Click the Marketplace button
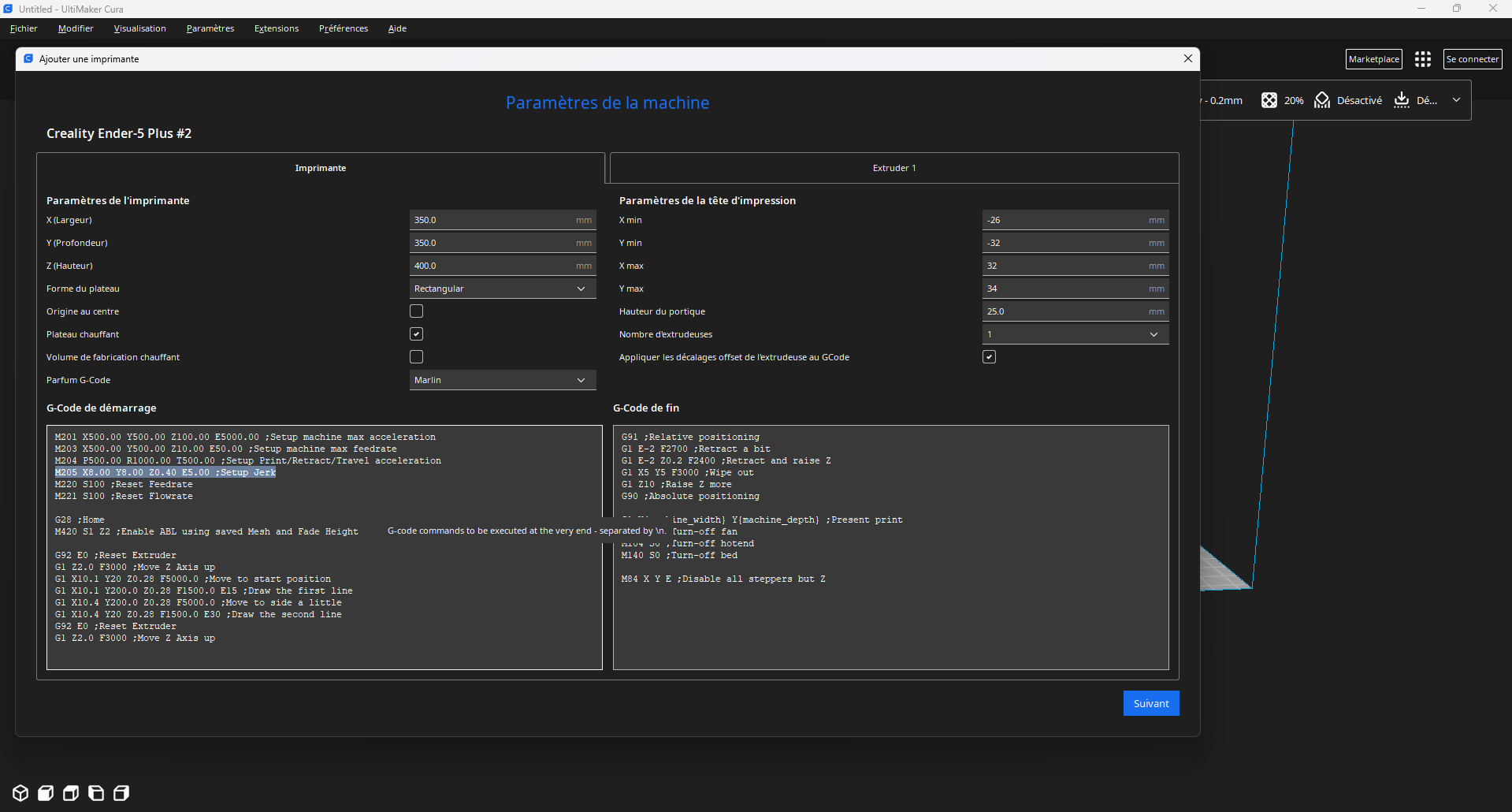 tap(1373, 59)
